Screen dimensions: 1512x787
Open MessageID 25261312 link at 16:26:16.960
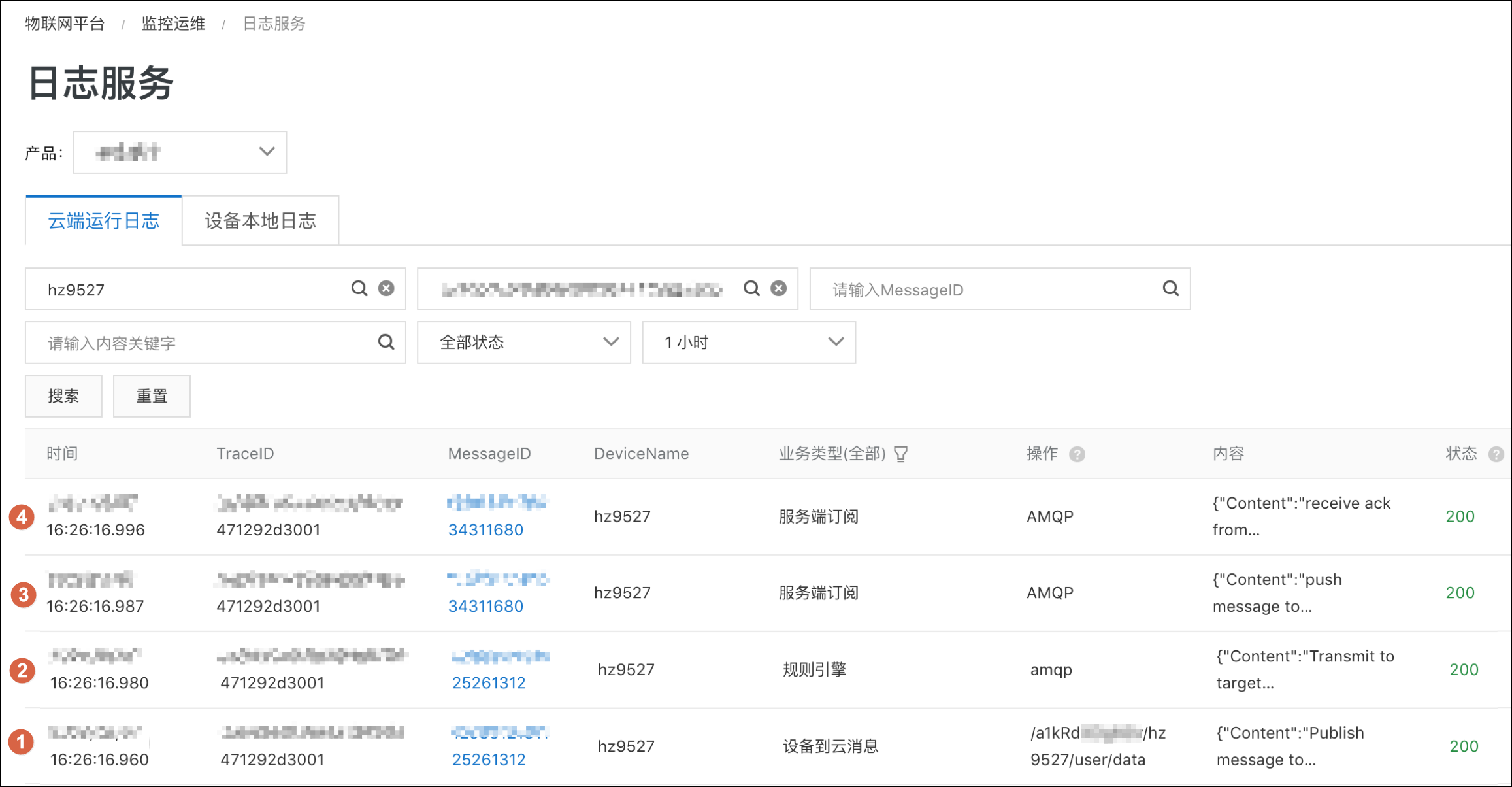[489, 760]
